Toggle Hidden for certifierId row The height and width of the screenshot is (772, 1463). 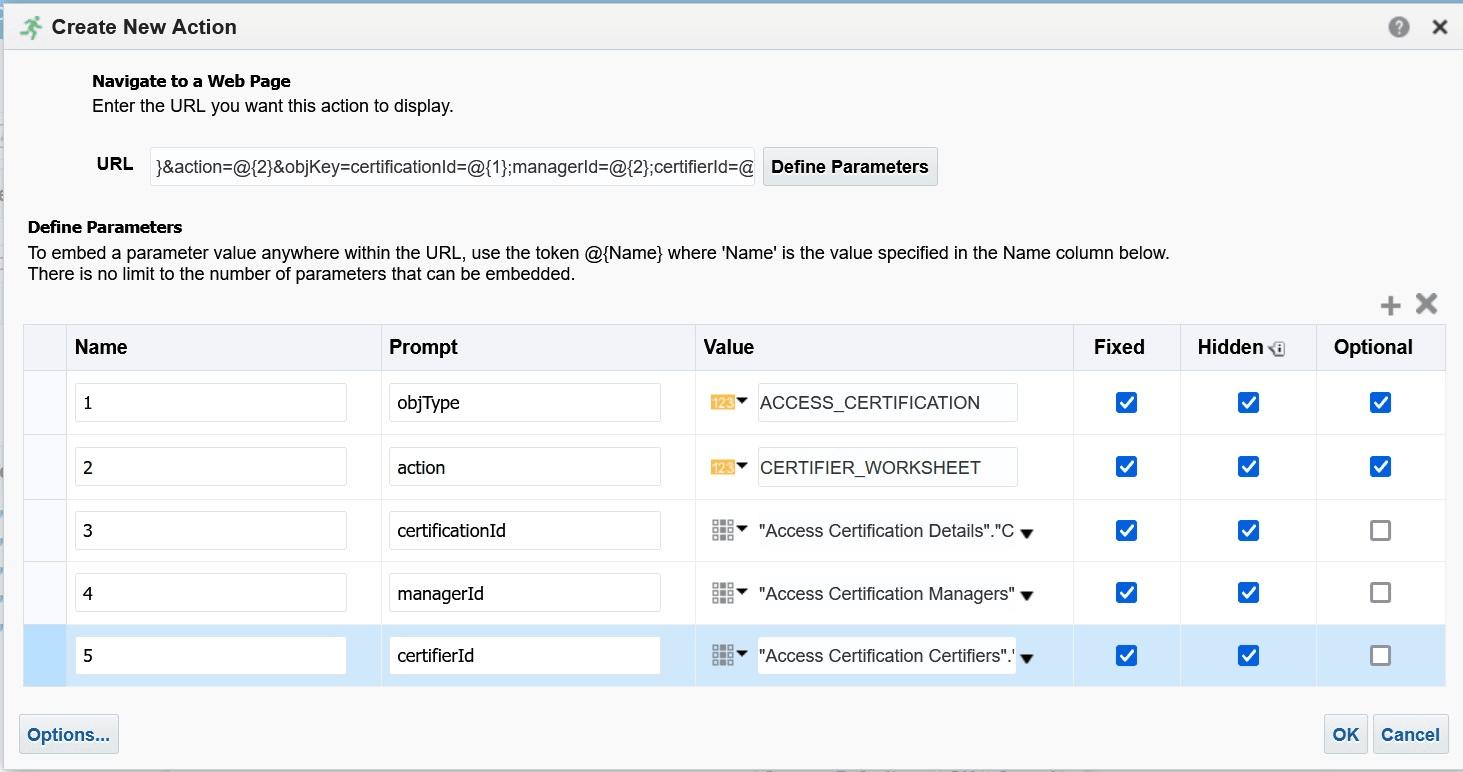[x=1248, y=655]
